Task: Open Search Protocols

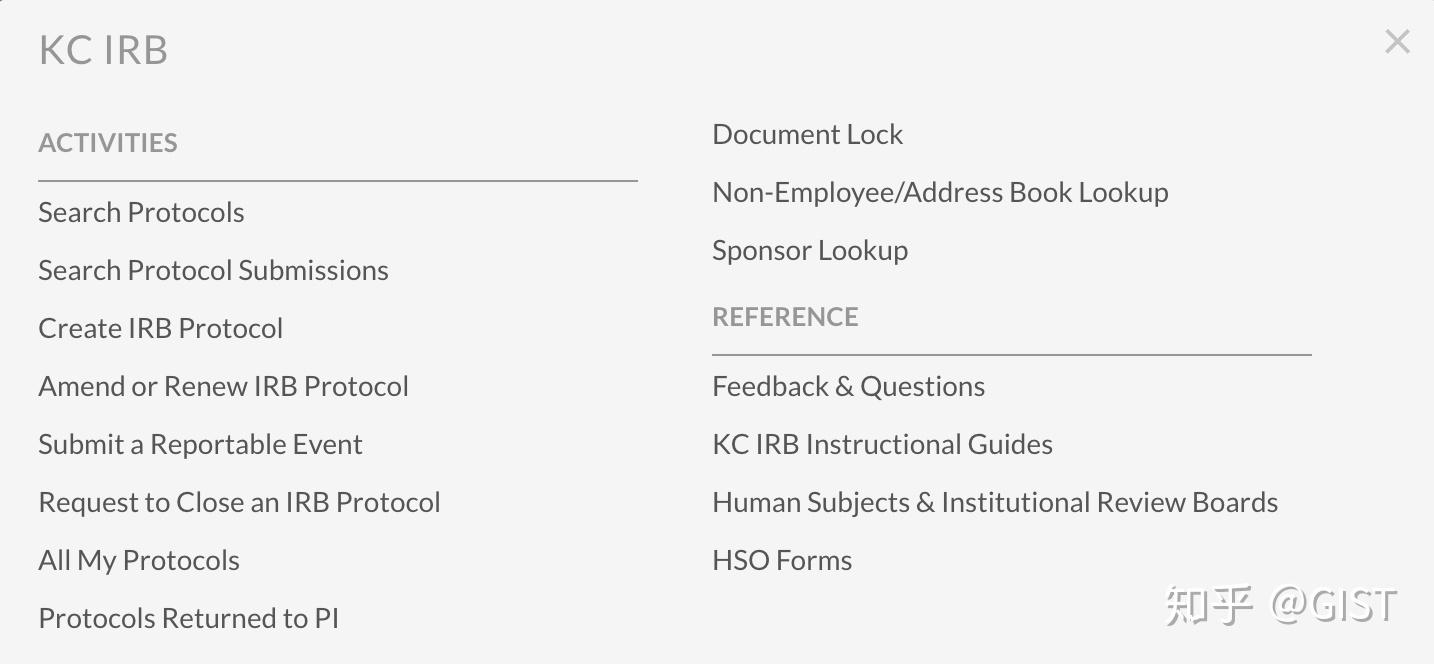Action: click(x=141, y=212)
